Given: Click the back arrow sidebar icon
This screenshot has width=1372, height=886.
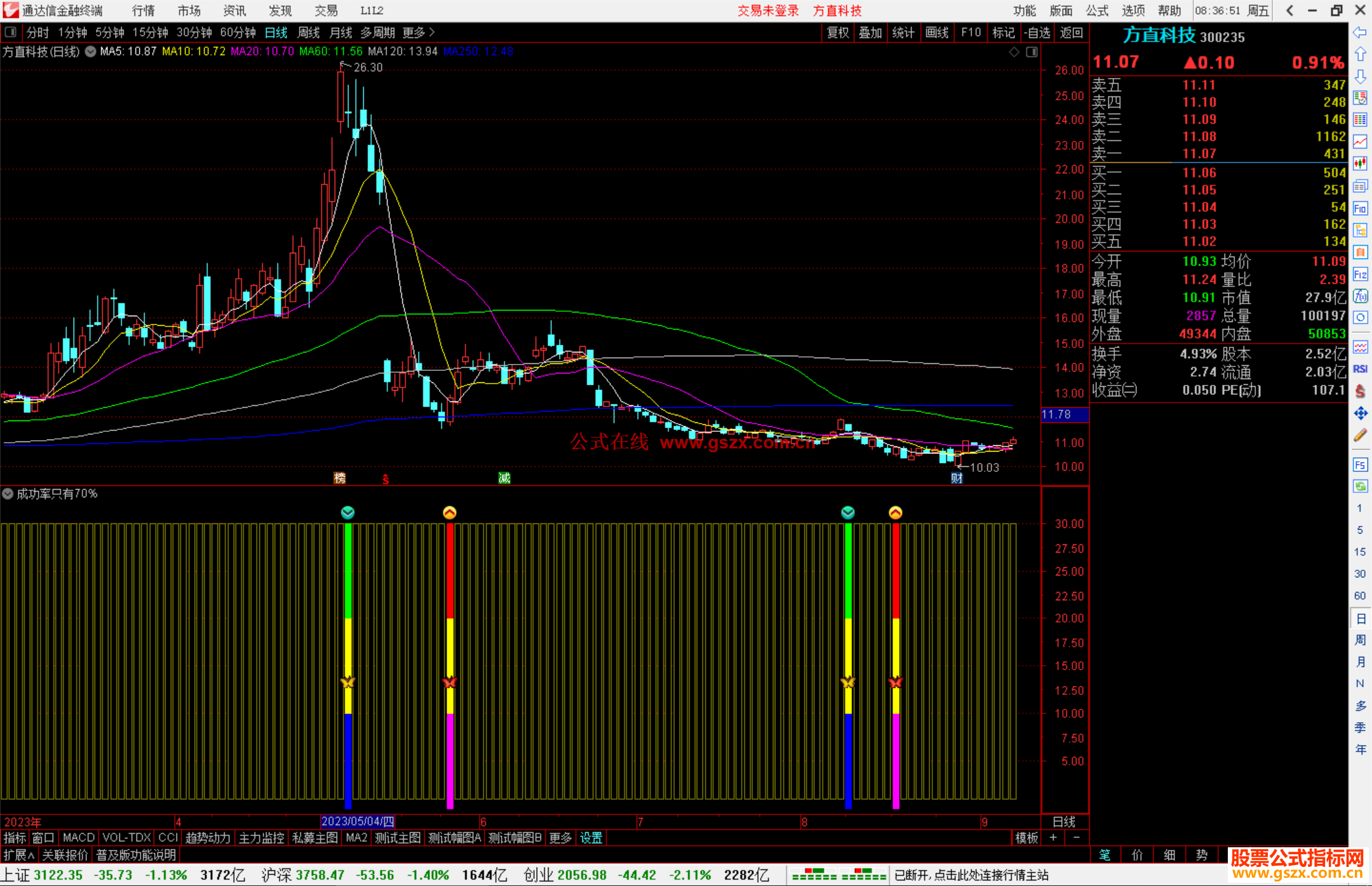Looking at the screenshot, I should [x=1360, y=32].
